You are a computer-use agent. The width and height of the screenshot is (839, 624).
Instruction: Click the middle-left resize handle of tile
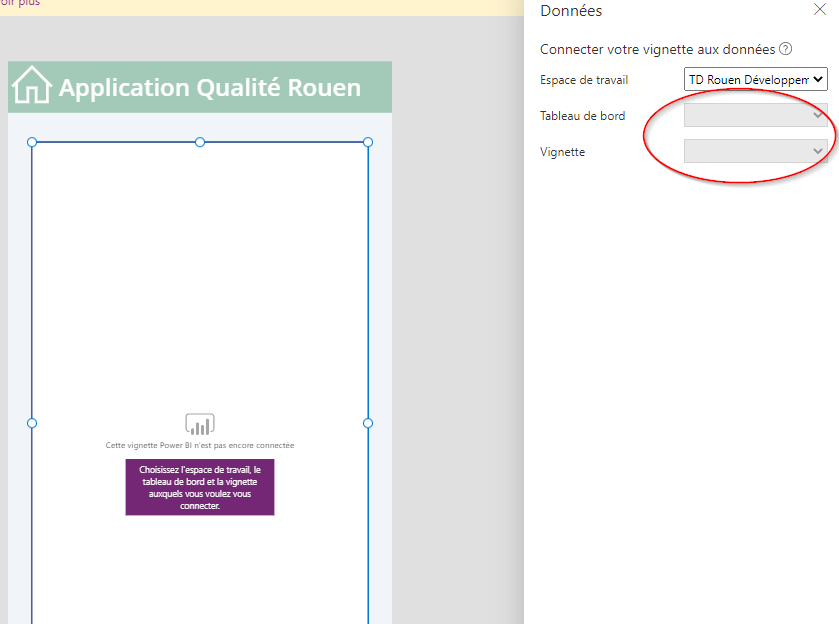point(32,423)
